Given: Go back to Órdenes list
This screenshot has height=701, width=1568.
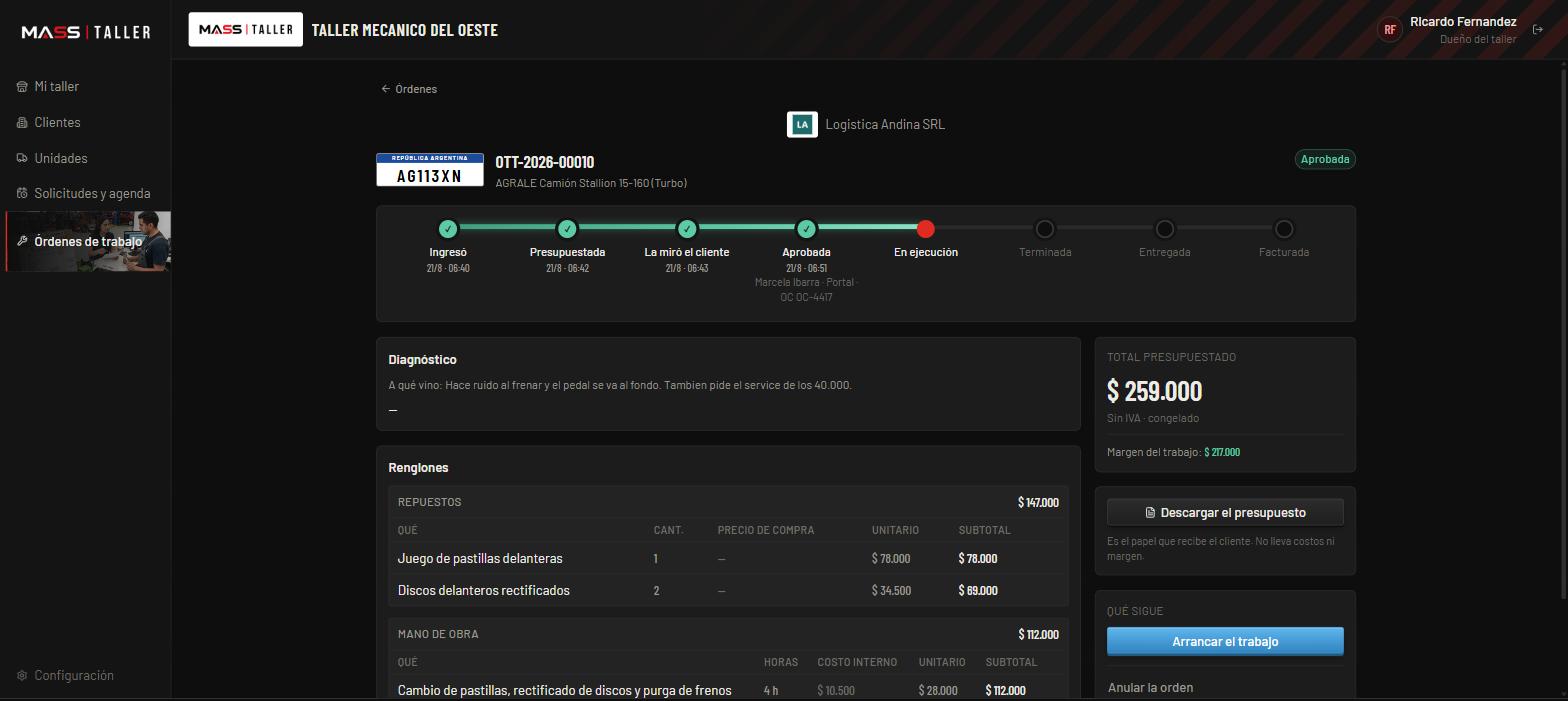Looking at the screenshot, I should pyautogui.click(x=409, y=89).
